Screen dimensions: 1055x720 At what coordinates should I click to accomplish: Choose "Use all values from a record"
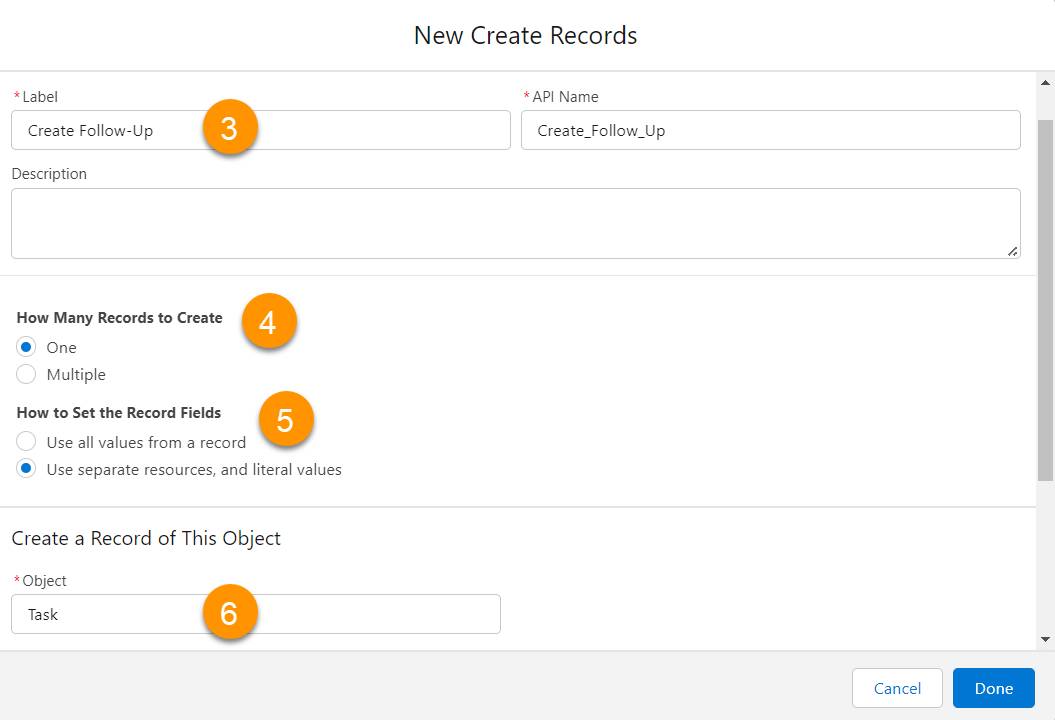(26, 441)
